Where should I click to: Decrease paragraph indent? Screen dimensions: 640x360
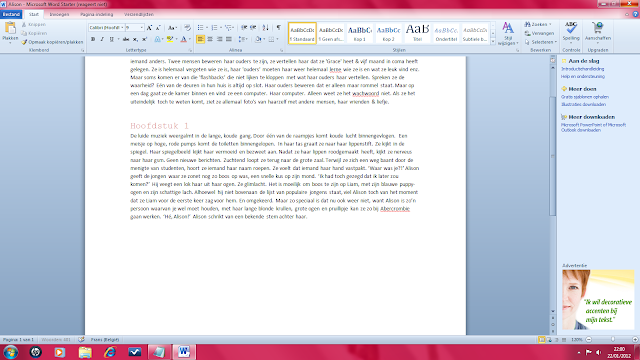click(244, 28)
